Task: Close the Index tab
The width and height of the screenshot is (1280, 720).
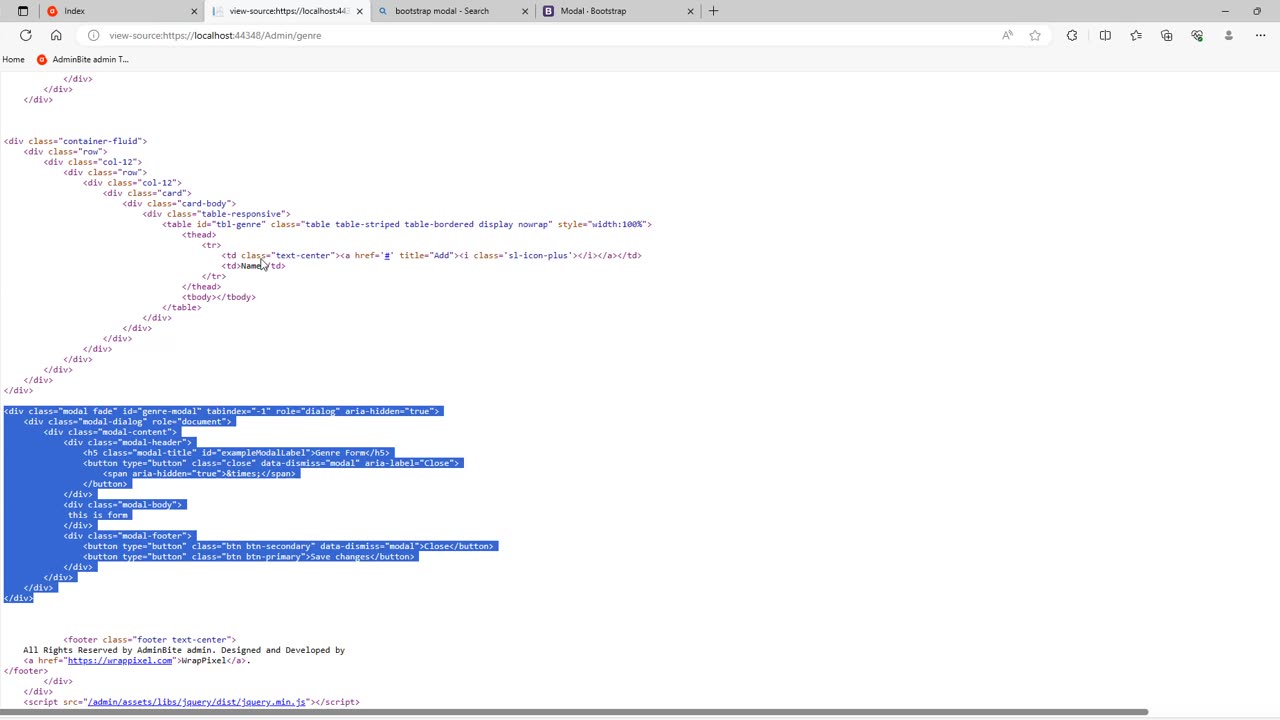Action: coord(194,11)
